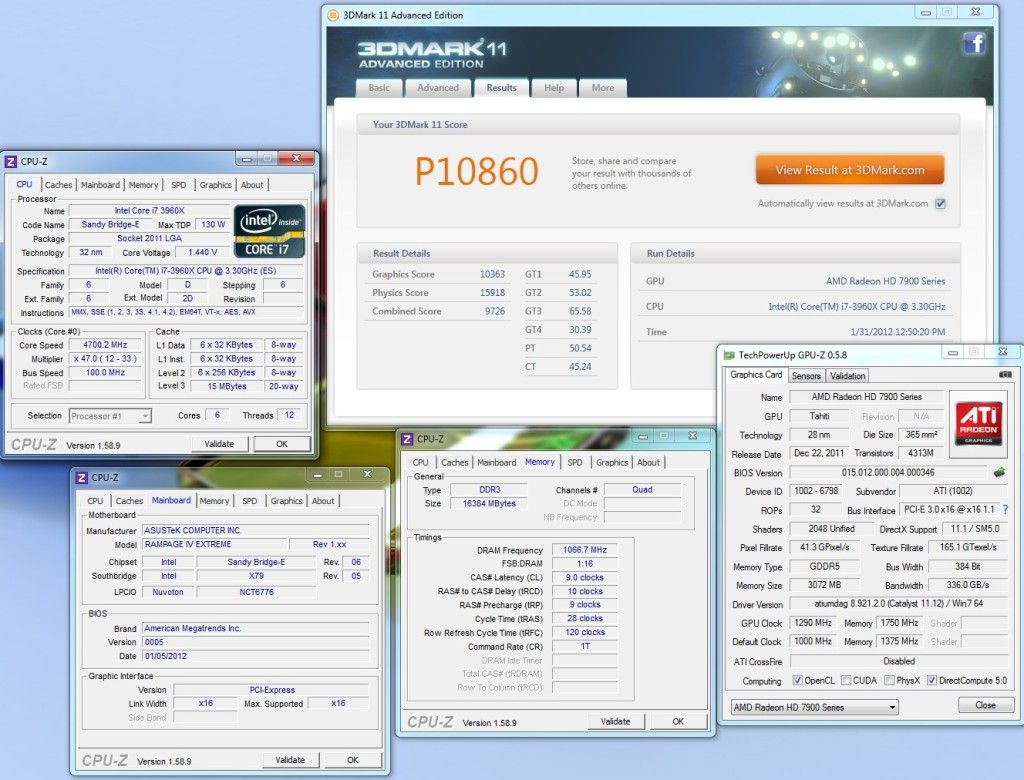Open CPU tab in CPU-Z Mainboard window
The image size is (1024, 780).
coord(95,501)
